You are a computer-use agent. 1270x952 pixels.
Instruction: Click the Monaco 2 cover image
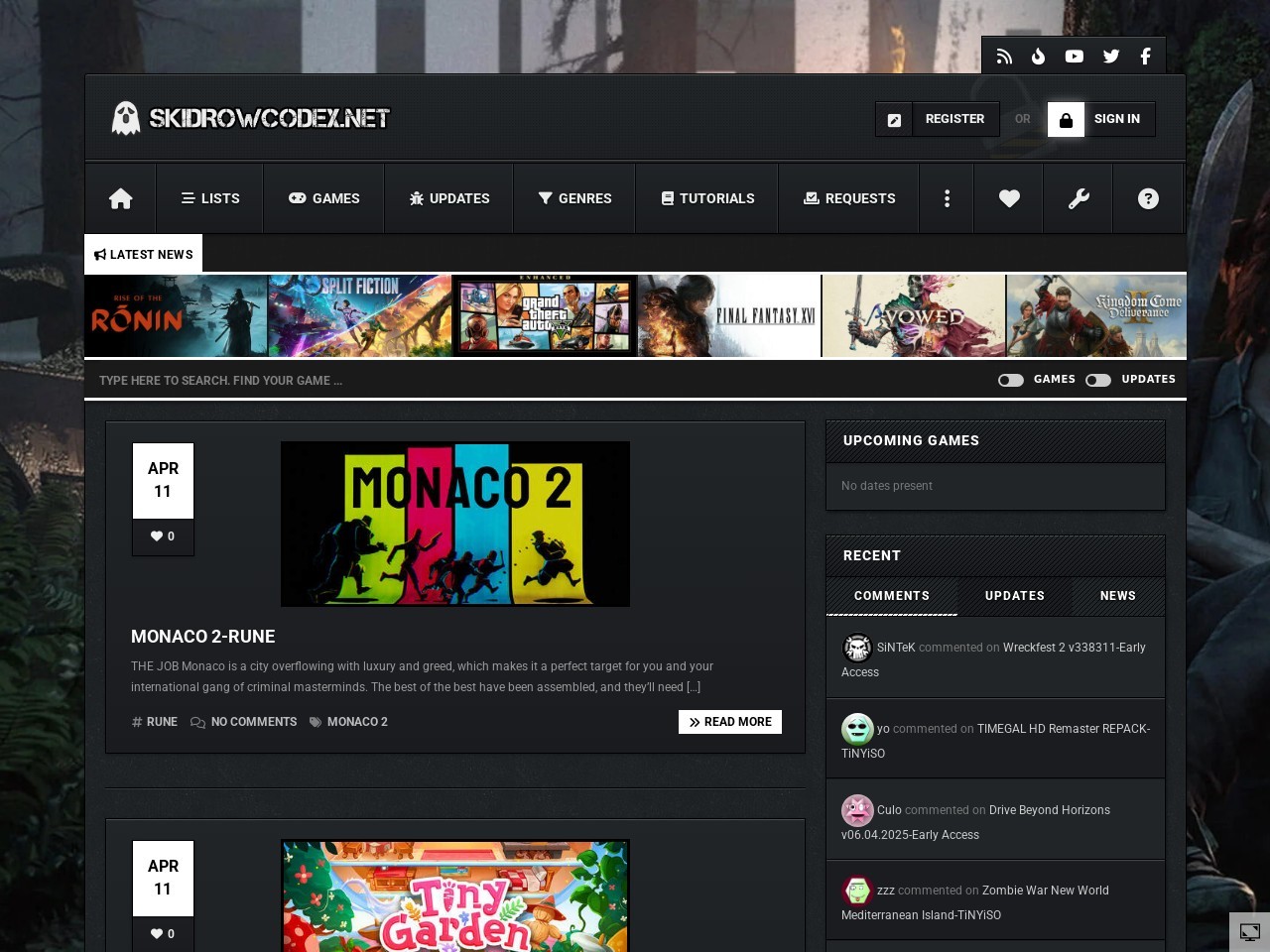[x=455, y=524]
